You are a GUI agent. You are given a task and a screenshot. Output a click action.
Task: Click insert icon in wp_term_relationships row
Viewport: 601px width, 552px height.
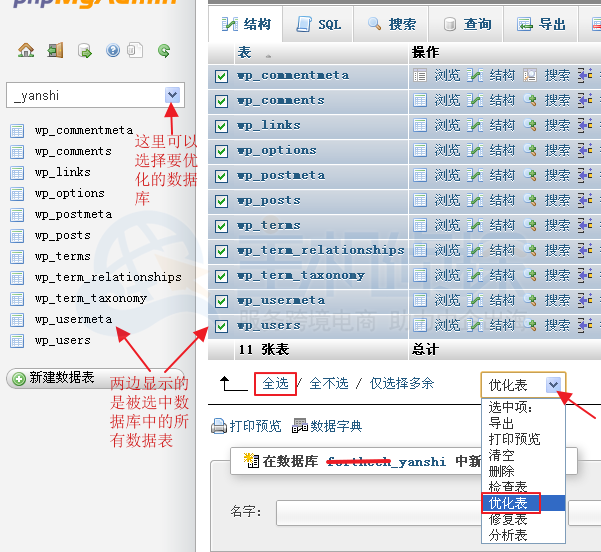[585, 250]
